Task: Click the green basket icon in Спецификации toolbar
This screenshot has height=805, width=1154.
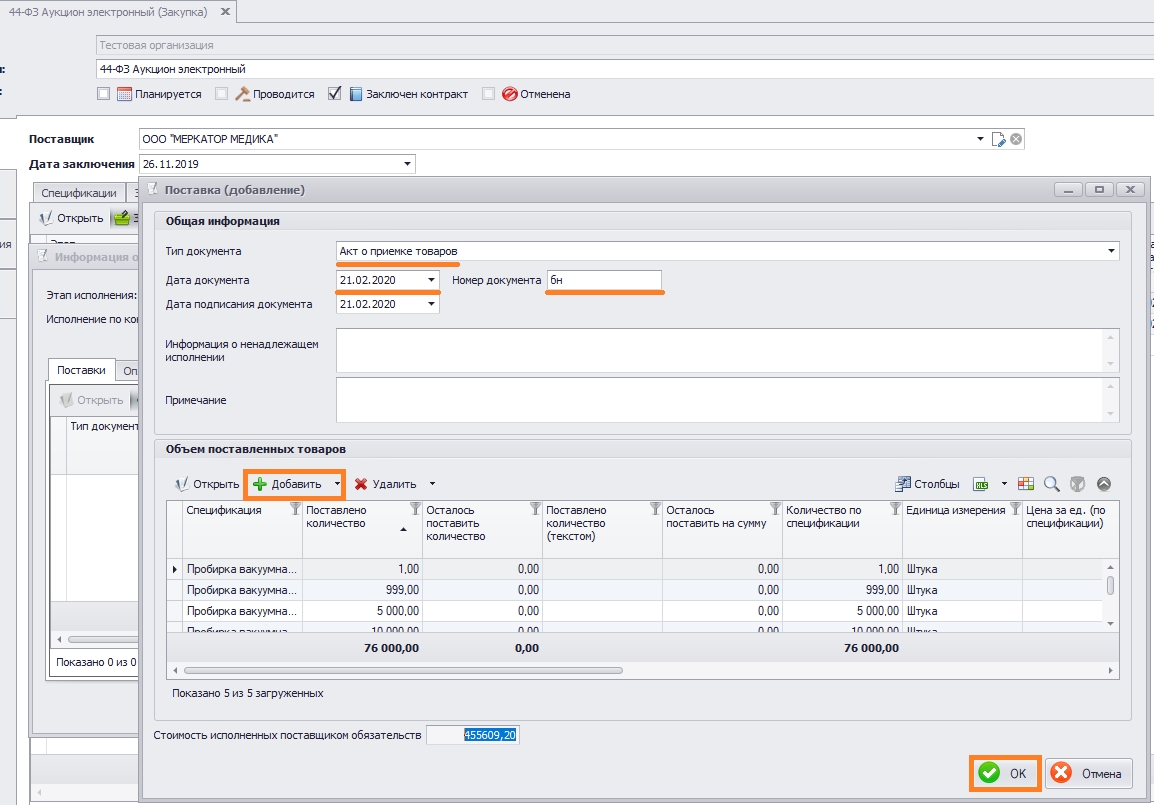Action: tap(121, 218)
